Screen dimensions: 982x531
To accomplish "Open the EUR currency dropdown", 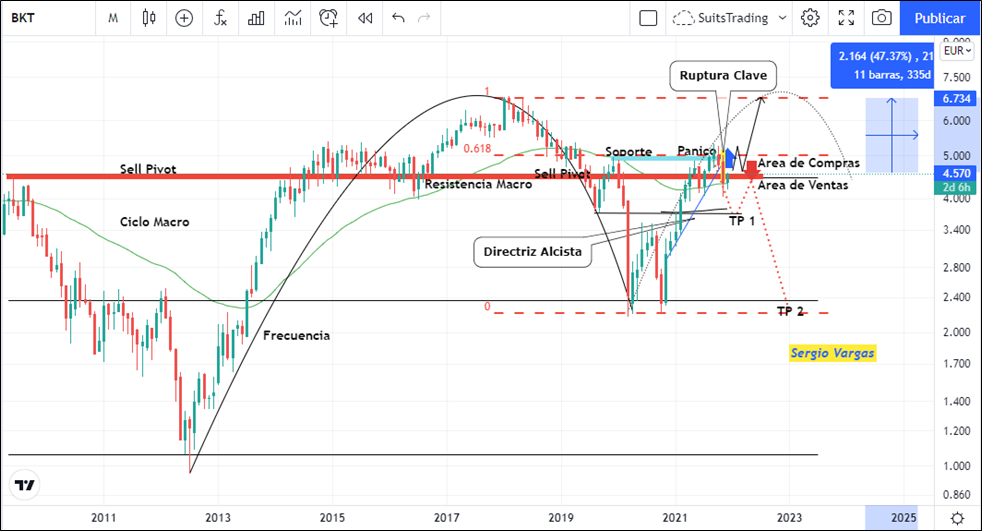I will click(x=954, y=51).
